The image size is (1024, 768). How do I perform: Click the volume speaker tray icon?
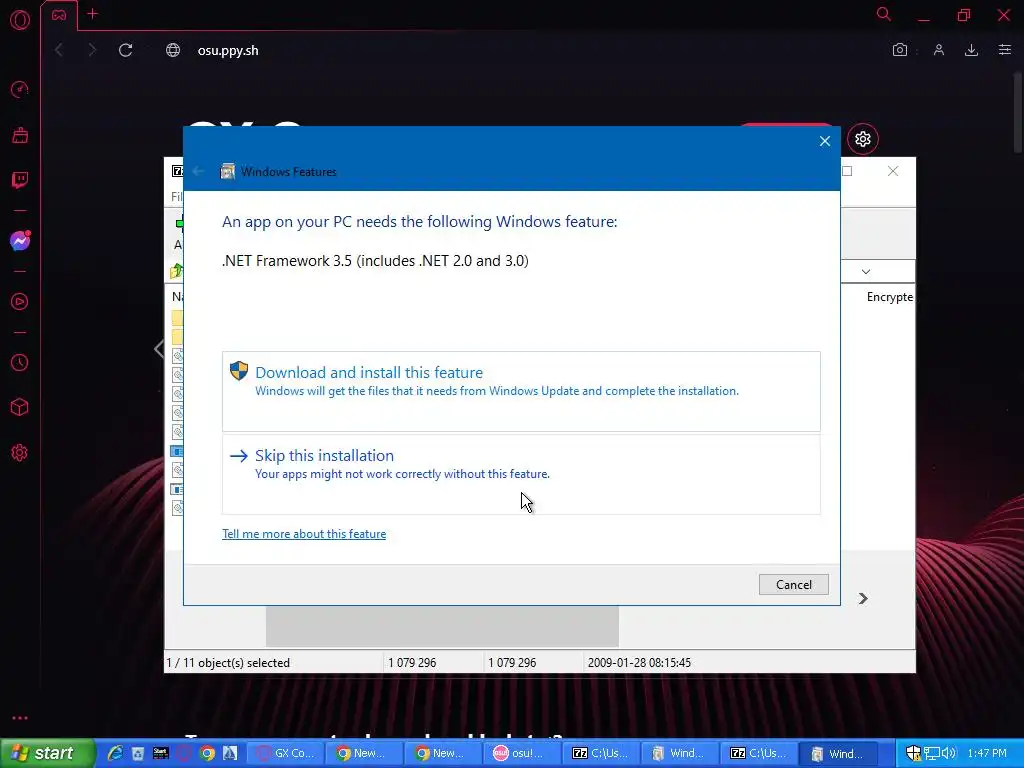tap(949, 753)
